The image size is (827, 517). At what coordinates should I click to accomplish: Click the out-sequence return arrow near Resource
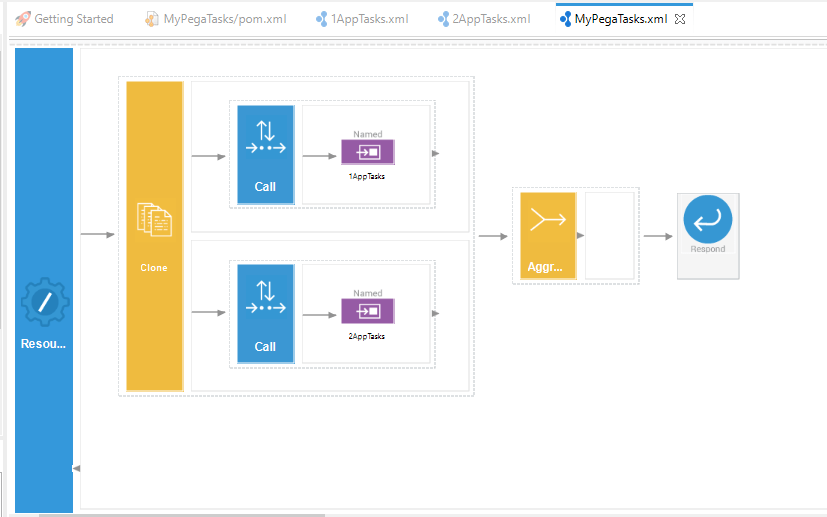(77, 468)
